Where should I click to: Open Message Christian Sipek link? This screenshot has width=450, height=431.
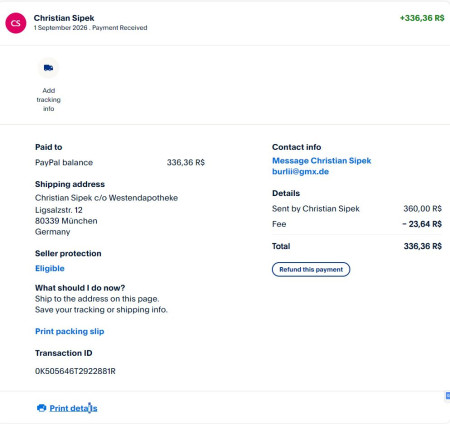click(321, 161)
